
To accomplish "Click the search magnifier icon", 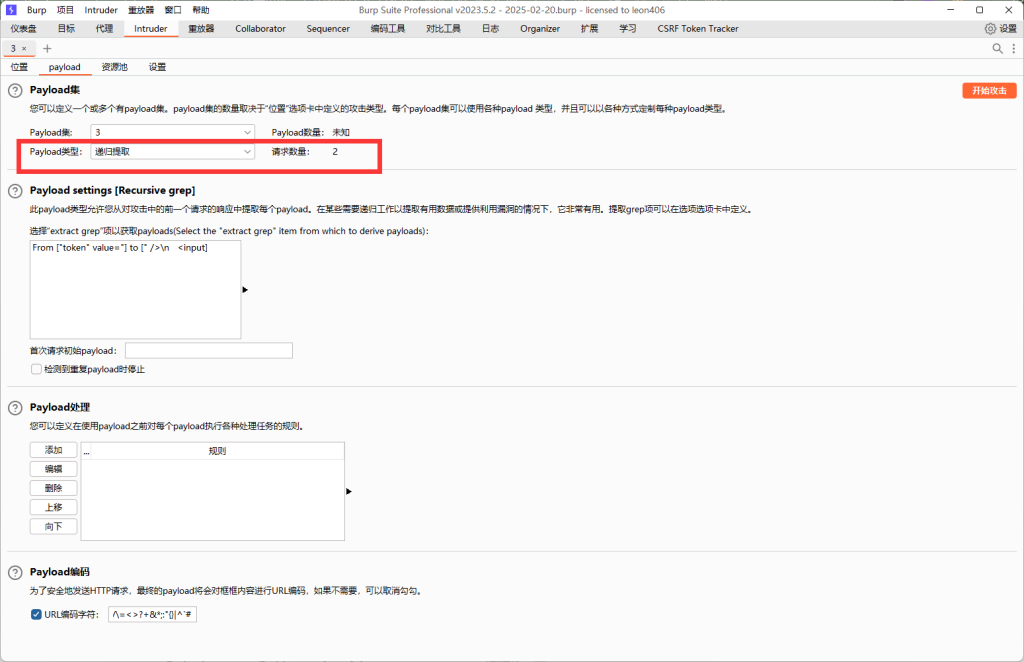I will 997,48.
